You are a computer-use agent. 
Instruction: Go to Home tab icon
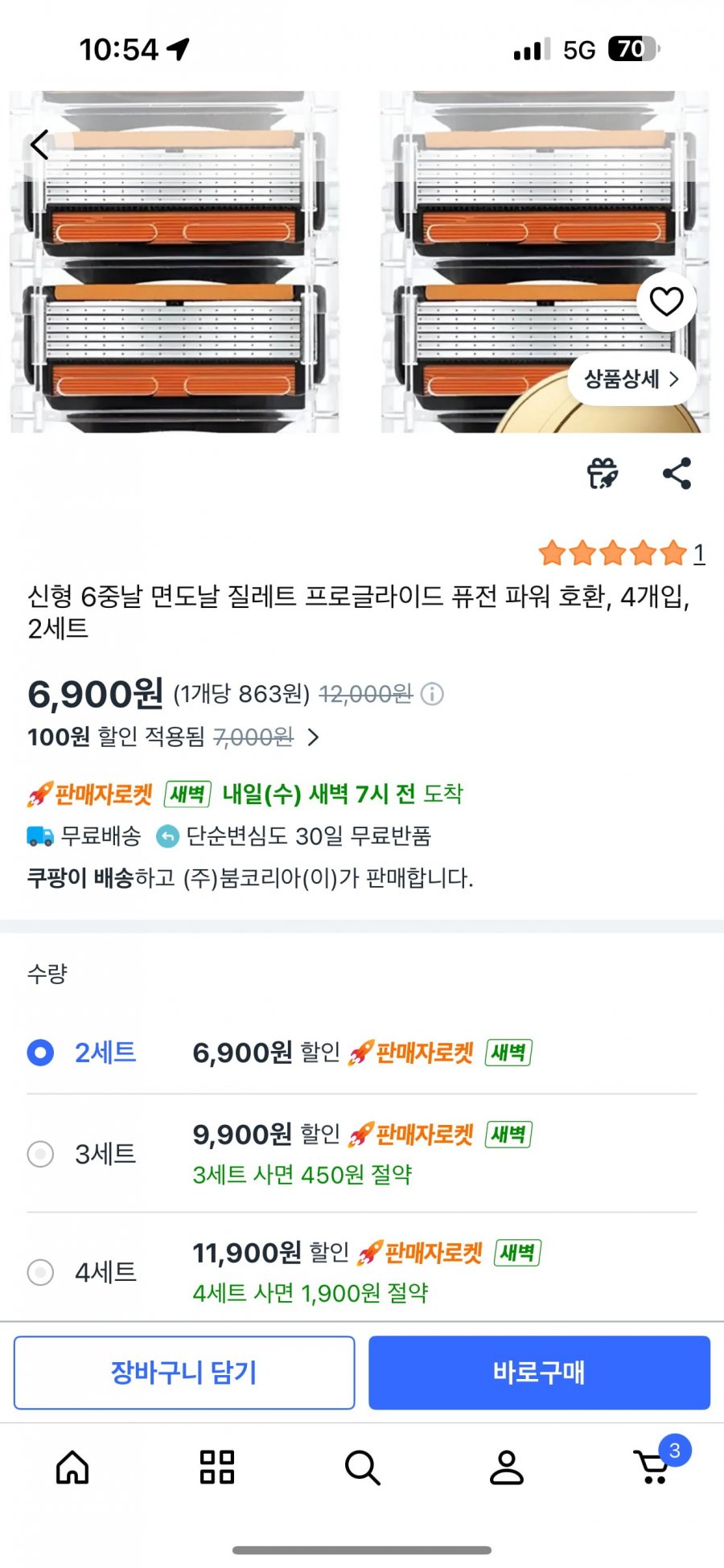(x=72, y=1467)
